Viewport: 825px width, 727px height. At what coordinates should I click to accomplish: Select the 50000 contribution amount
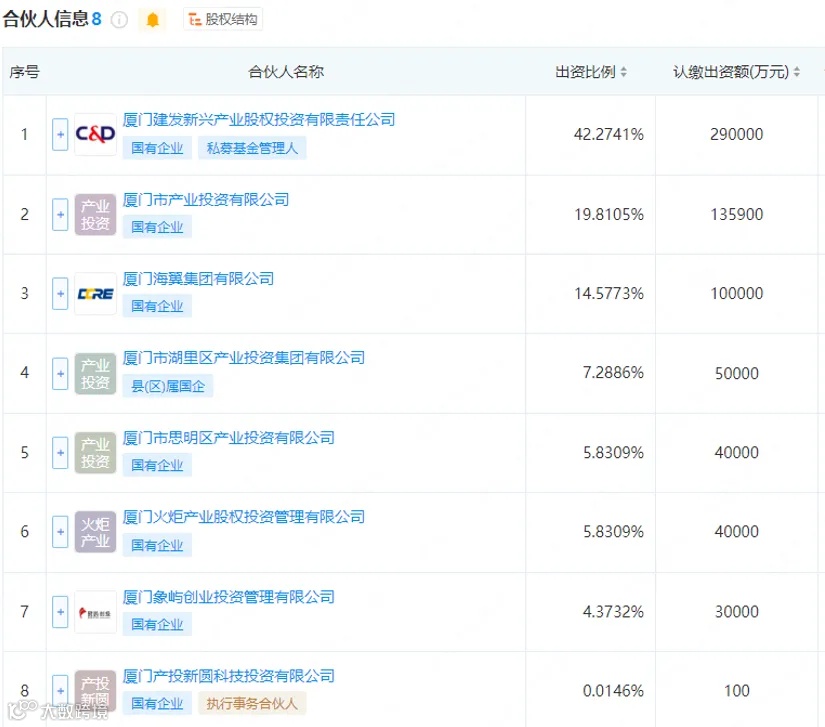737,373
